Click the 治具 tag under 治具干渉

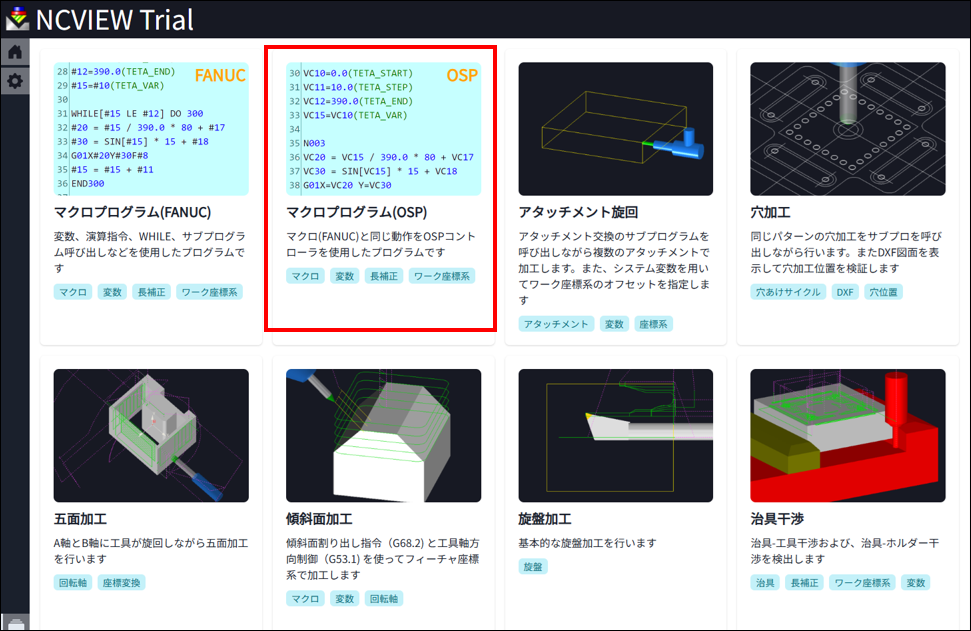click(x=765, y=583)
